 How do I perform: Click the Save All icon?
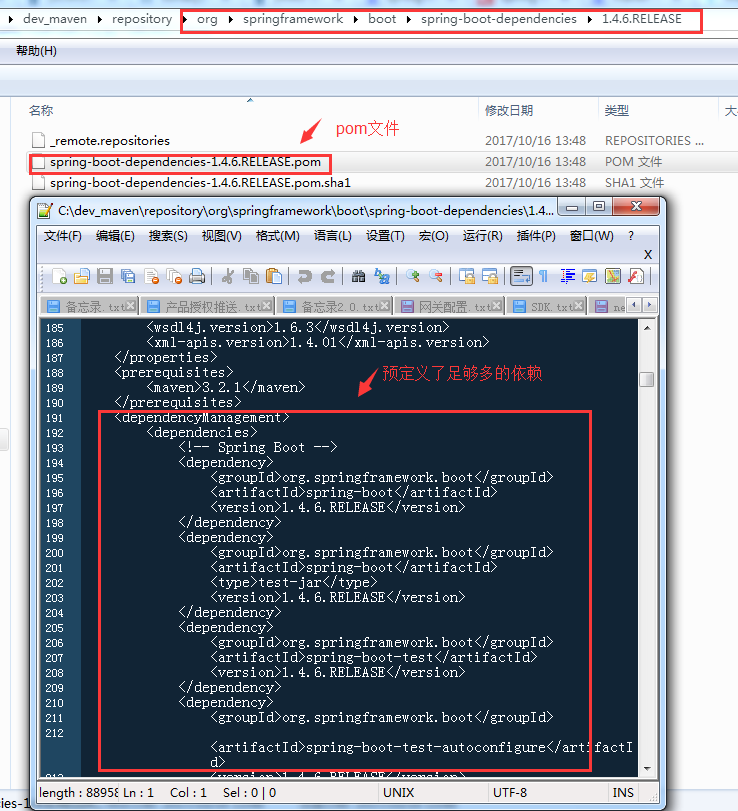tap(128, 277)
